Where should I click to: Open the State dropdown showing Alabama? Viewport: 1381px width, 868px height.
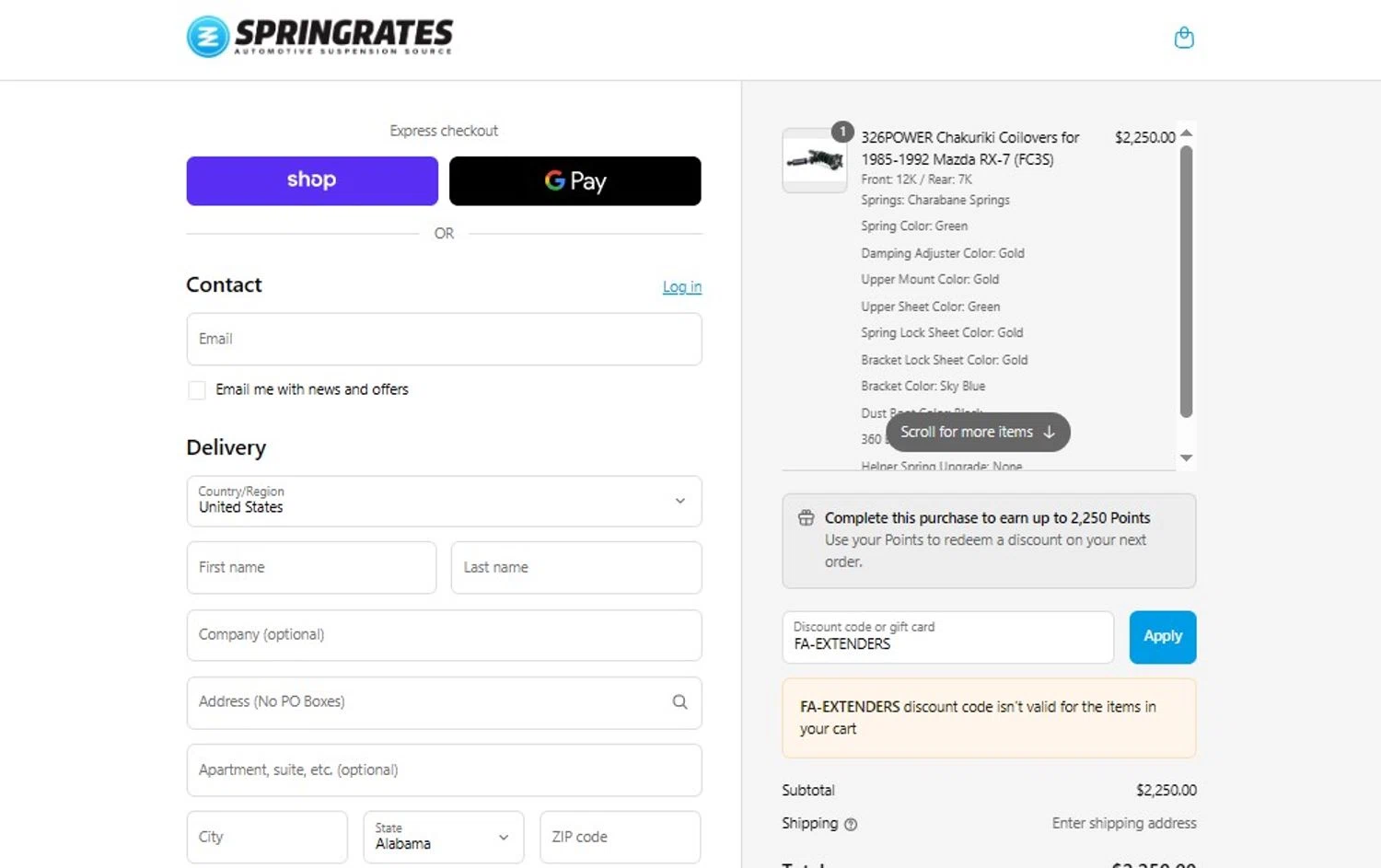(444, 837)
